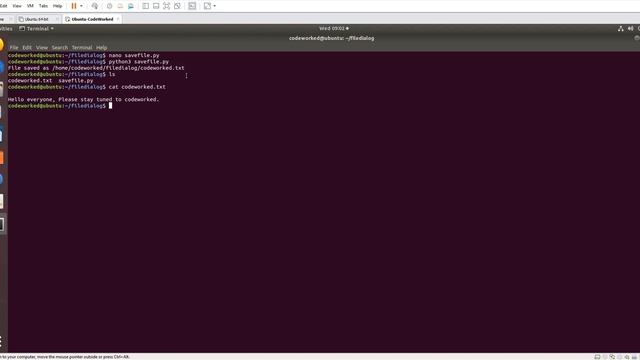Click the clock showing Wed 09:02
This screenshot has width=640, height=360.
click(x=334, y=29)
